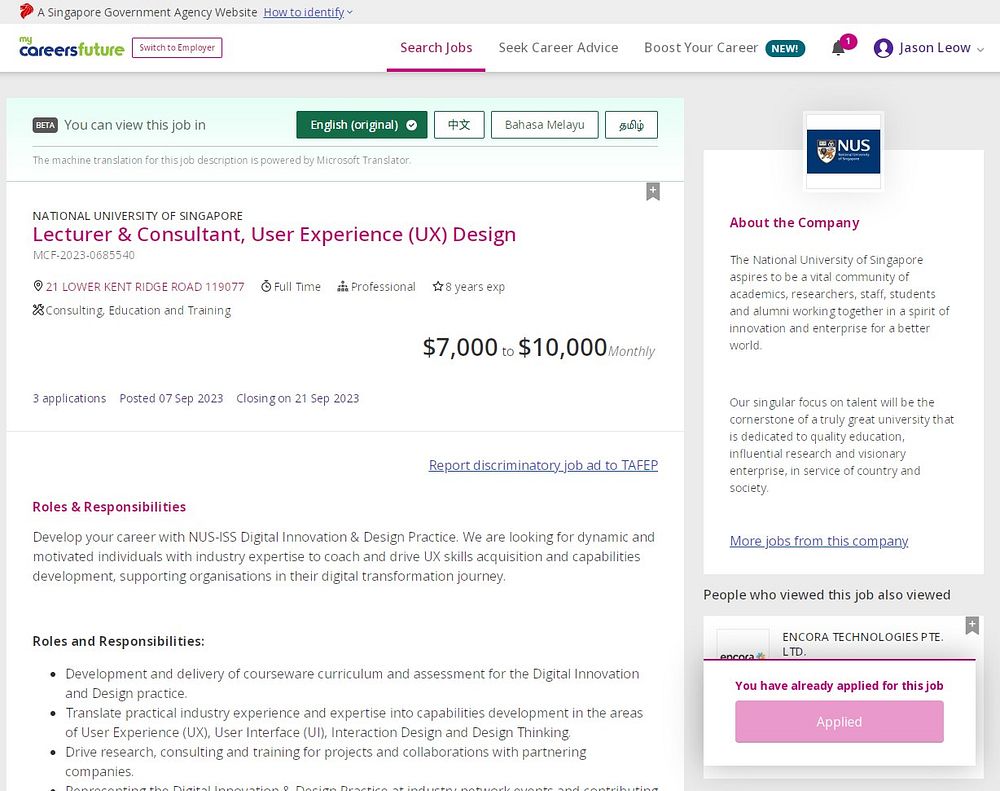View job in Chinese (中文)
Viewport: 1000px width, 791px height.
click(459, 125)
